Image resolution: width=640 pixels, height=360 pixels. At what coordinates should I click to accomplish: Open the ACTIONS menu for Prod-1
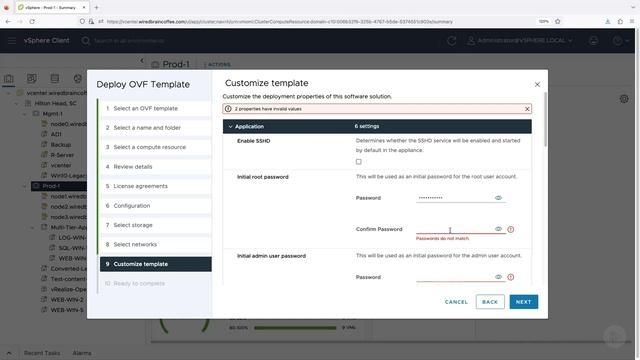(x=219, y=64)
